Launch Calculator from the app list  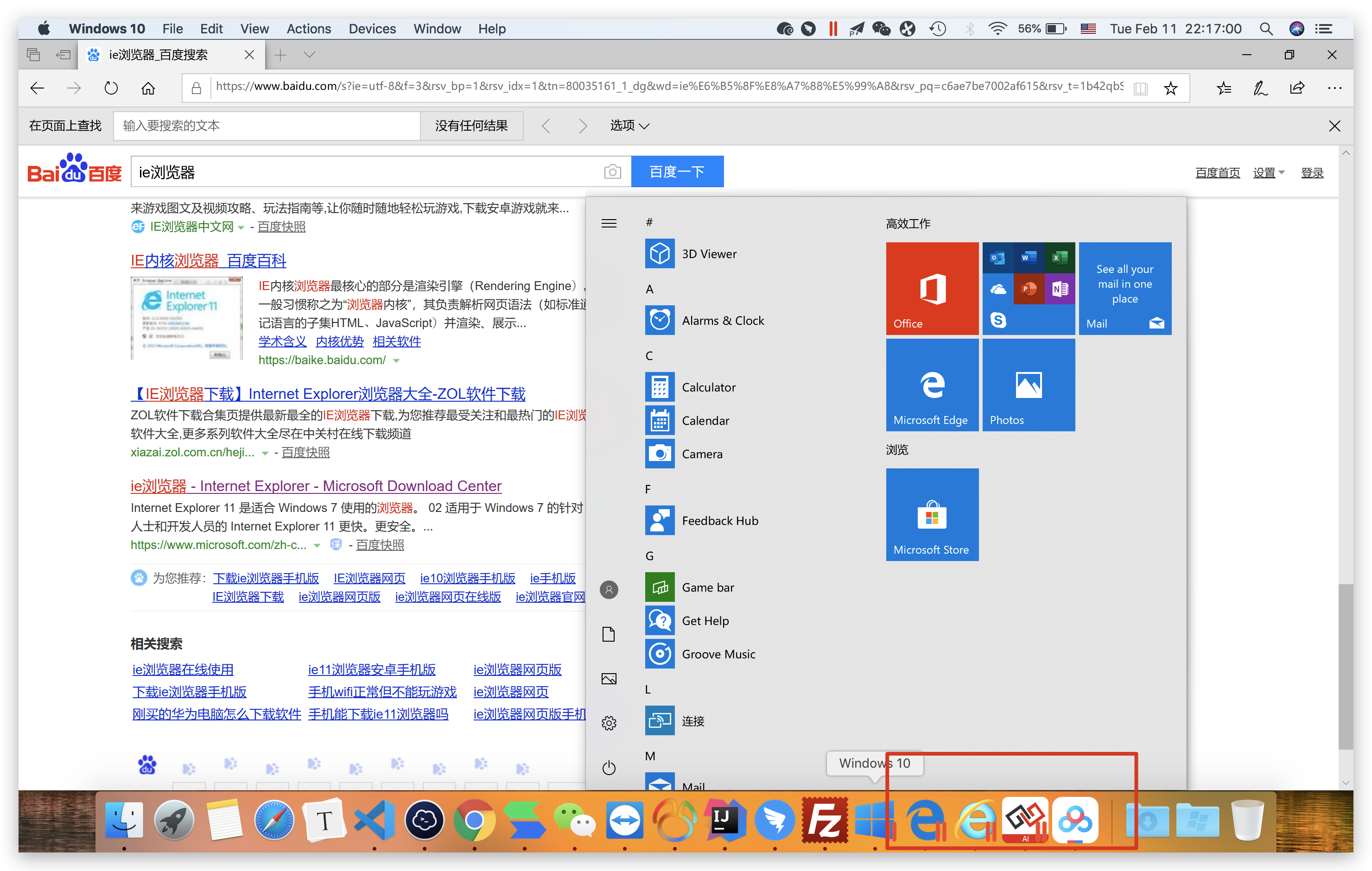[708, 387]
